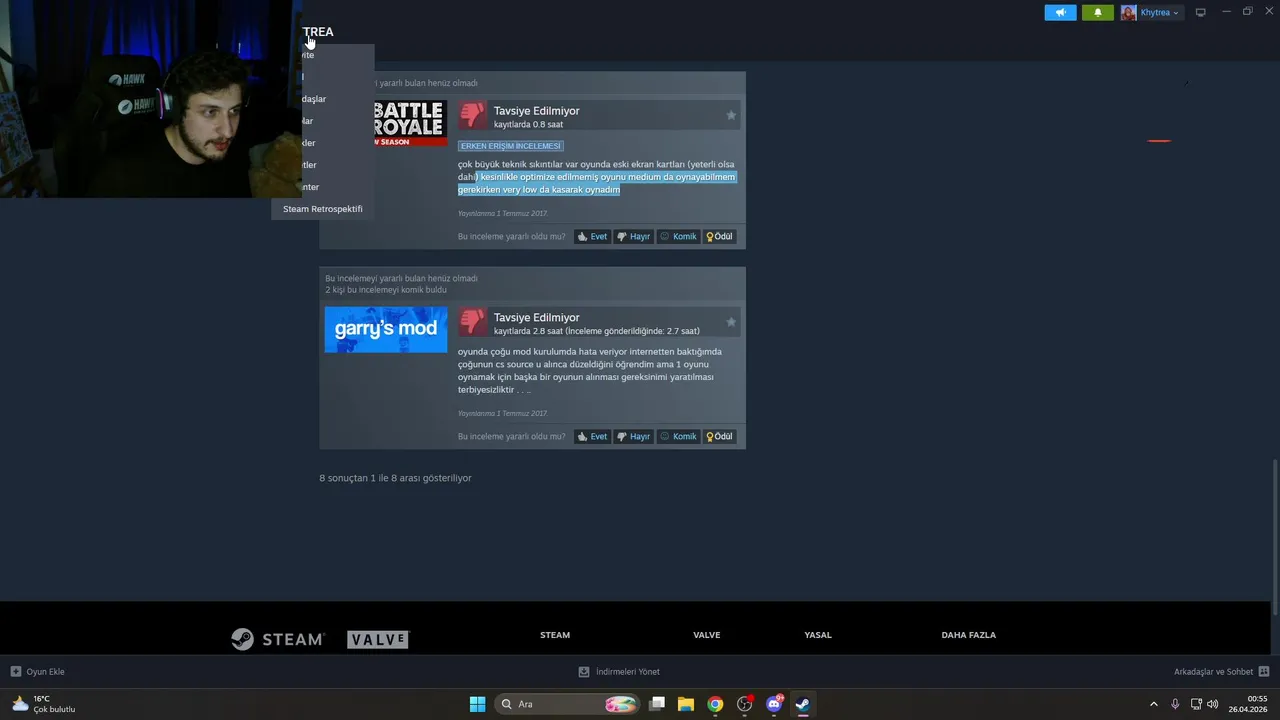Click the taskbar search box 'Ara'
Viewport: 1280px width, 720px height.
coord(567,704)
